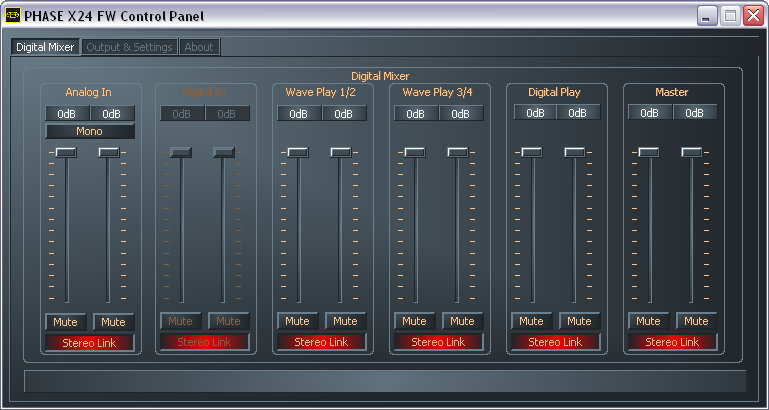Toggle the Mono button under Analog In
The width and height of the screenshot is (769, 410).
click(90, 131)
